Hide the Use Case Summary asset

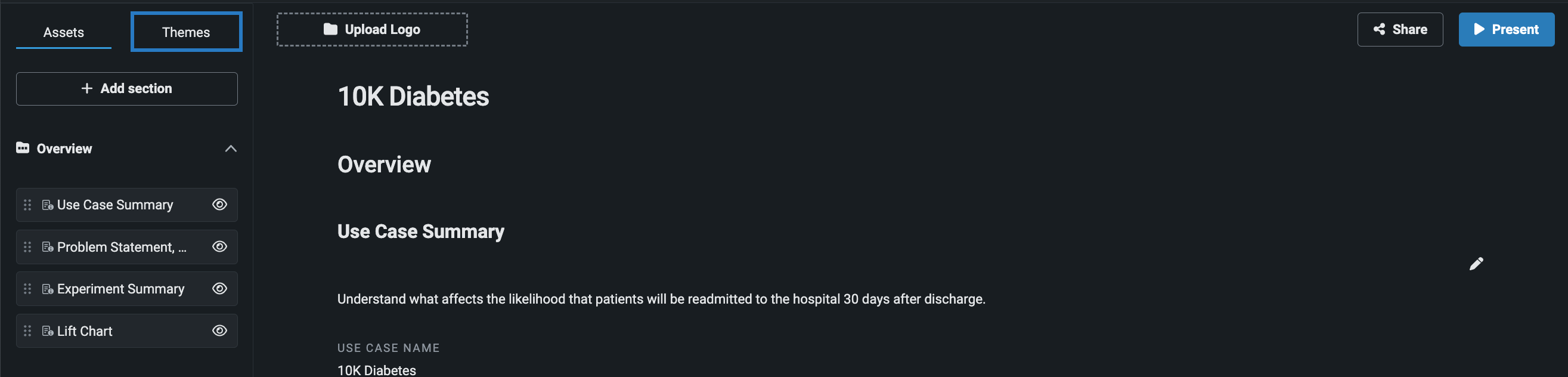tap(219, 205)
